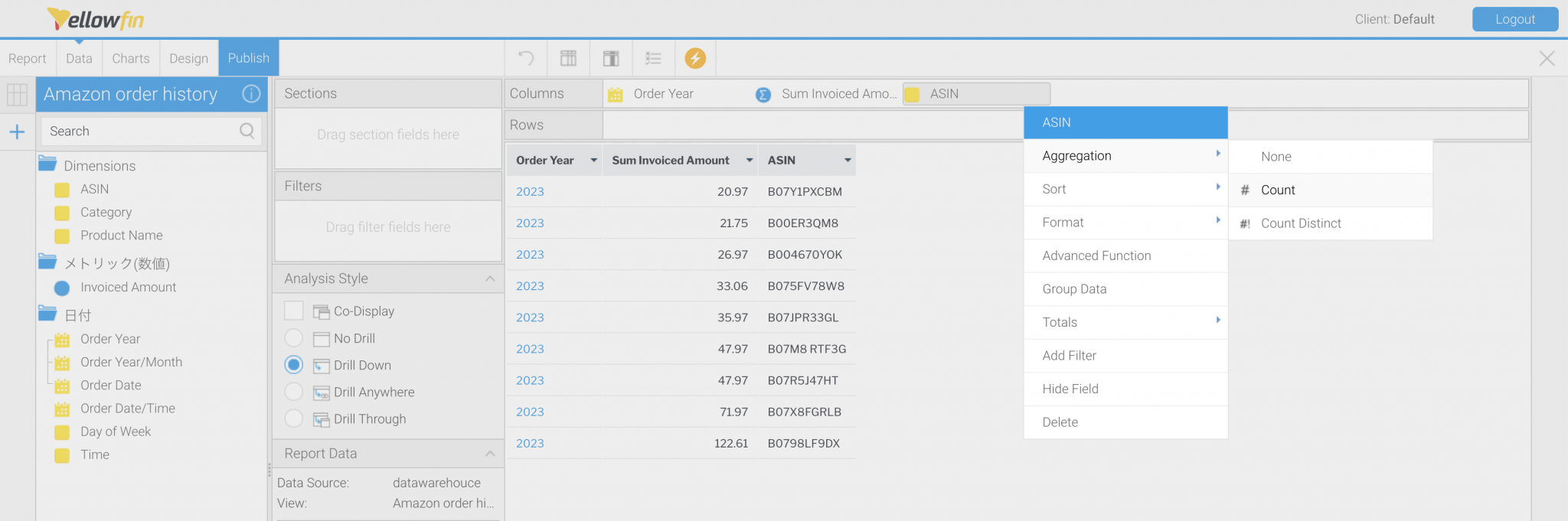Open the Order Year column header dropdown

593,160
